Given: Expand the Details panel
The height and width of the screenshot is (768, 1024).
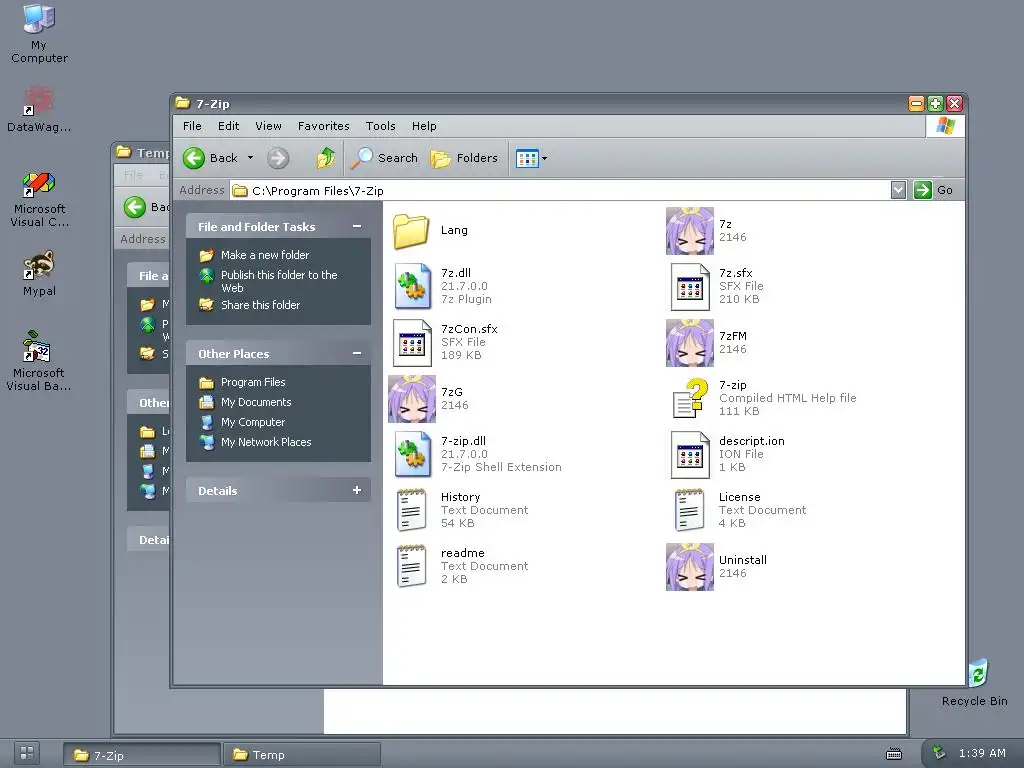Looking at the screenshot, I should click(x=357, y=490).
